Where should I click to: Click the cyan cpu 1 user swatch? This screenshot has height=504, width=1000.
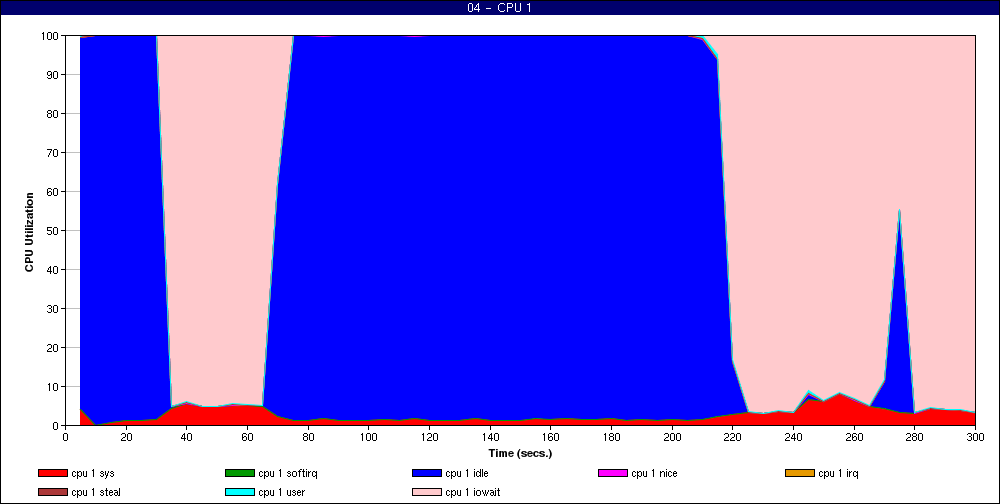pos(239,493)
